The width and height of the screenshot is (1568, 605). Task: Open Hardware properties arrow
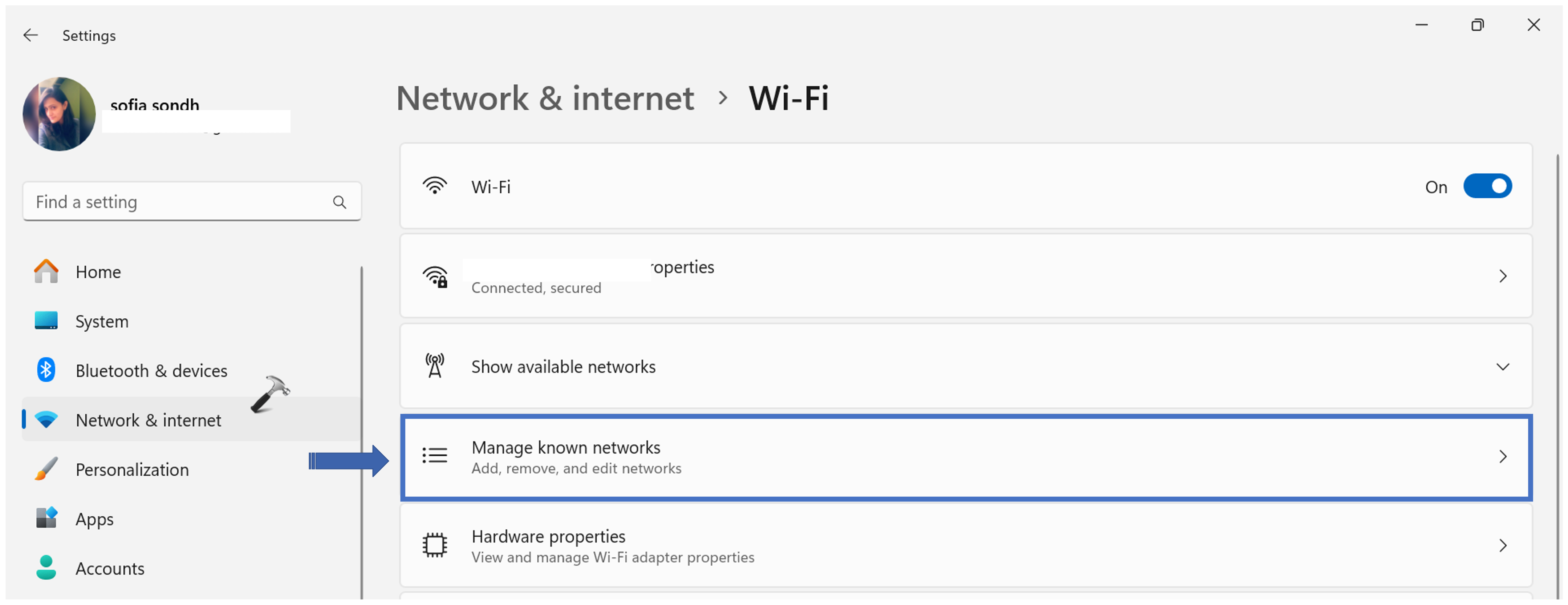(1502, 546)
